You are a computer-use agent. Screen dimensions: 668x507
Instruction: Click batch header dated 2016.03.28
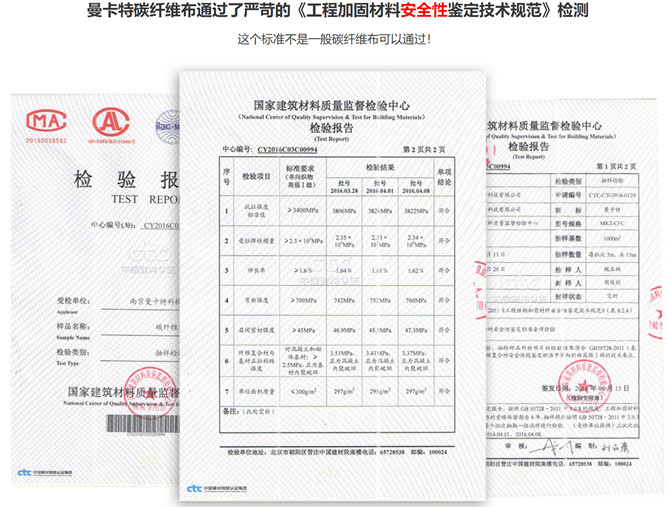[x=344, y=187]
